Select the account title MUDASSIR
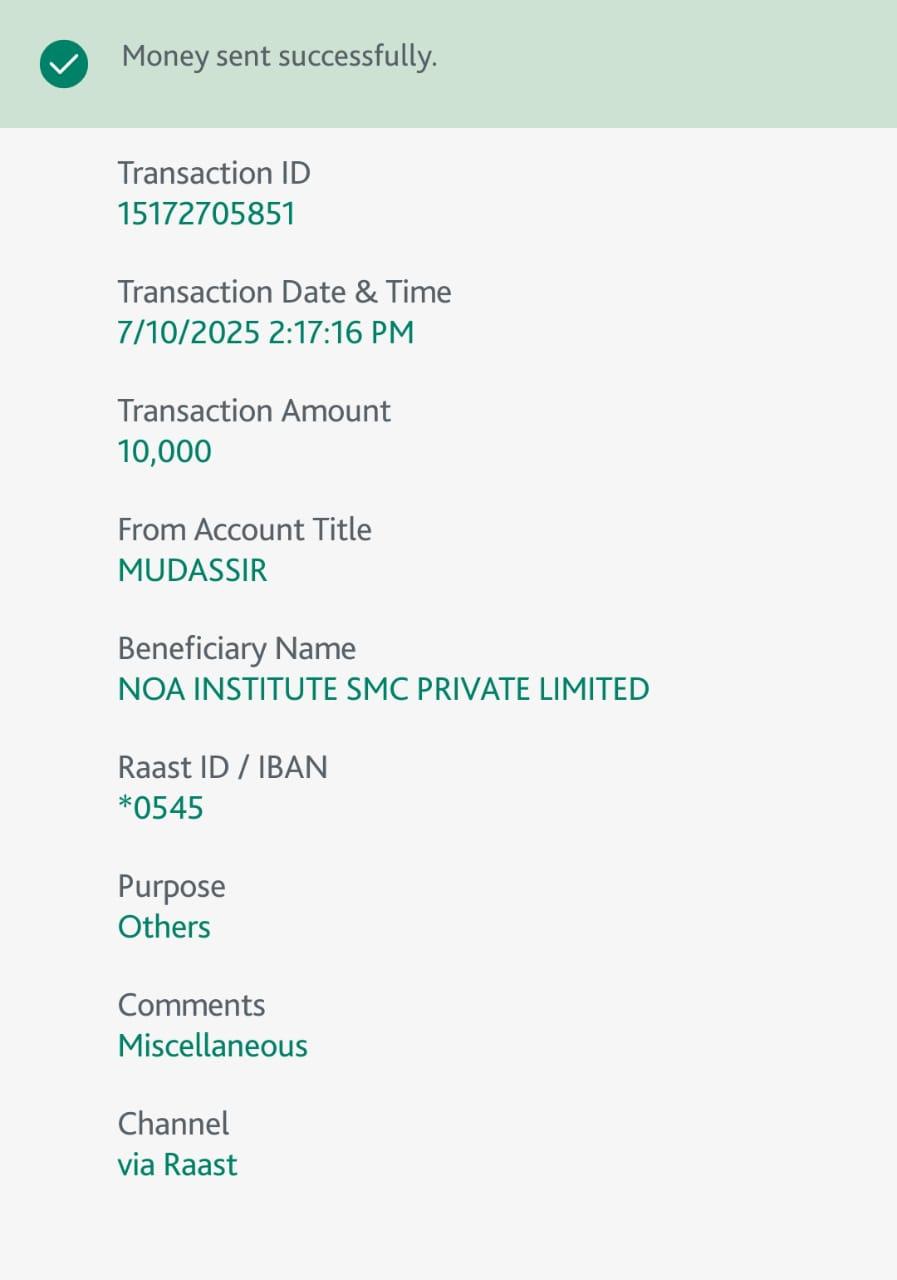Image resolution: width=897 pixels, height=1280 pixels. click(193, 570)
